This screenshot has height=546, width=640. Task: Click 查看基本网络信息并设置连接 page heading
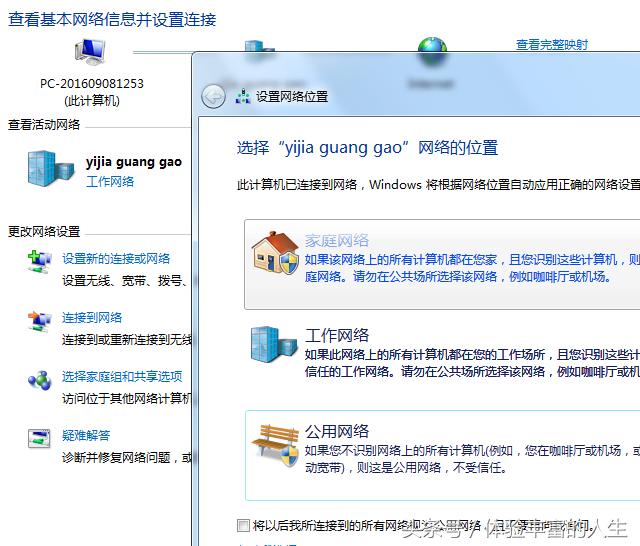(112, 20)
